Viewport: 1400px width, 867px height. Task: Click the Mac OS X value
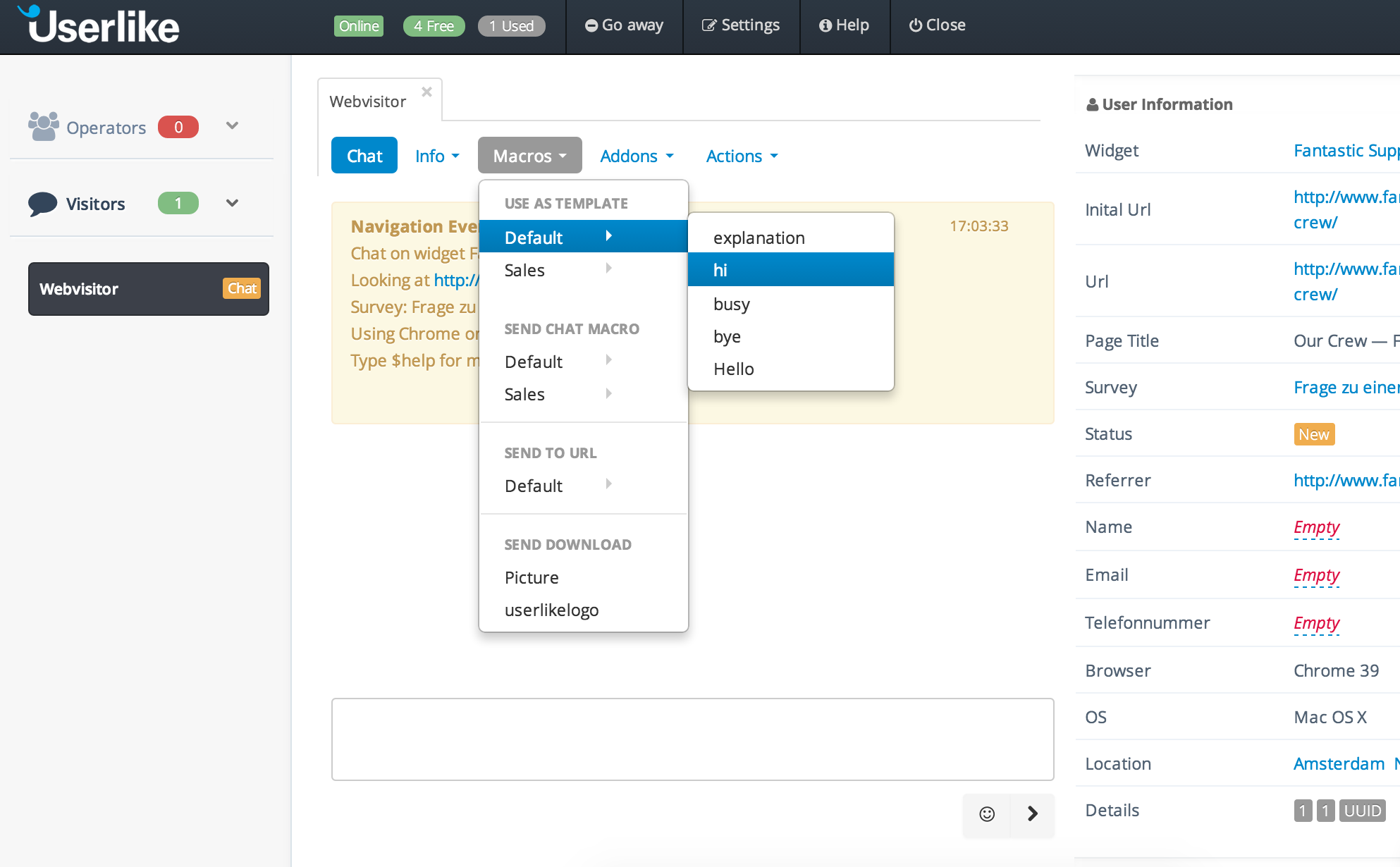pos(1330,717)
